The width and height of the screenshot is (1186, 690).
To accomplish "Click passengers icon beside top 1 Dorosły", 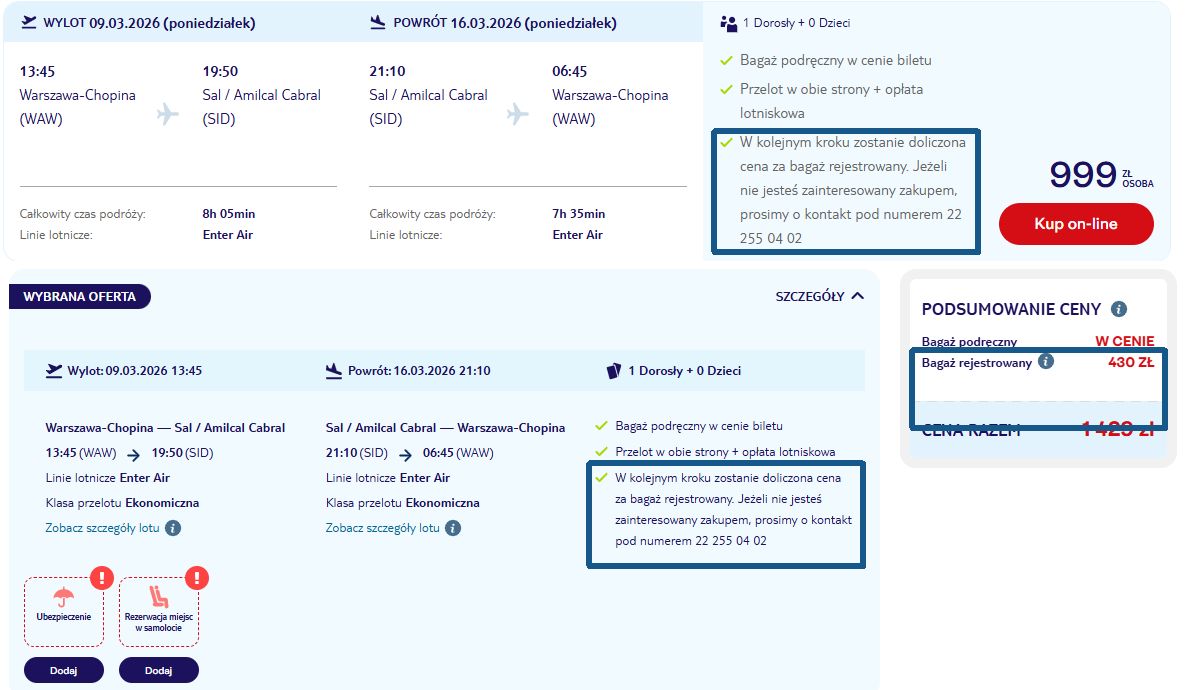I will pos(728,23).
